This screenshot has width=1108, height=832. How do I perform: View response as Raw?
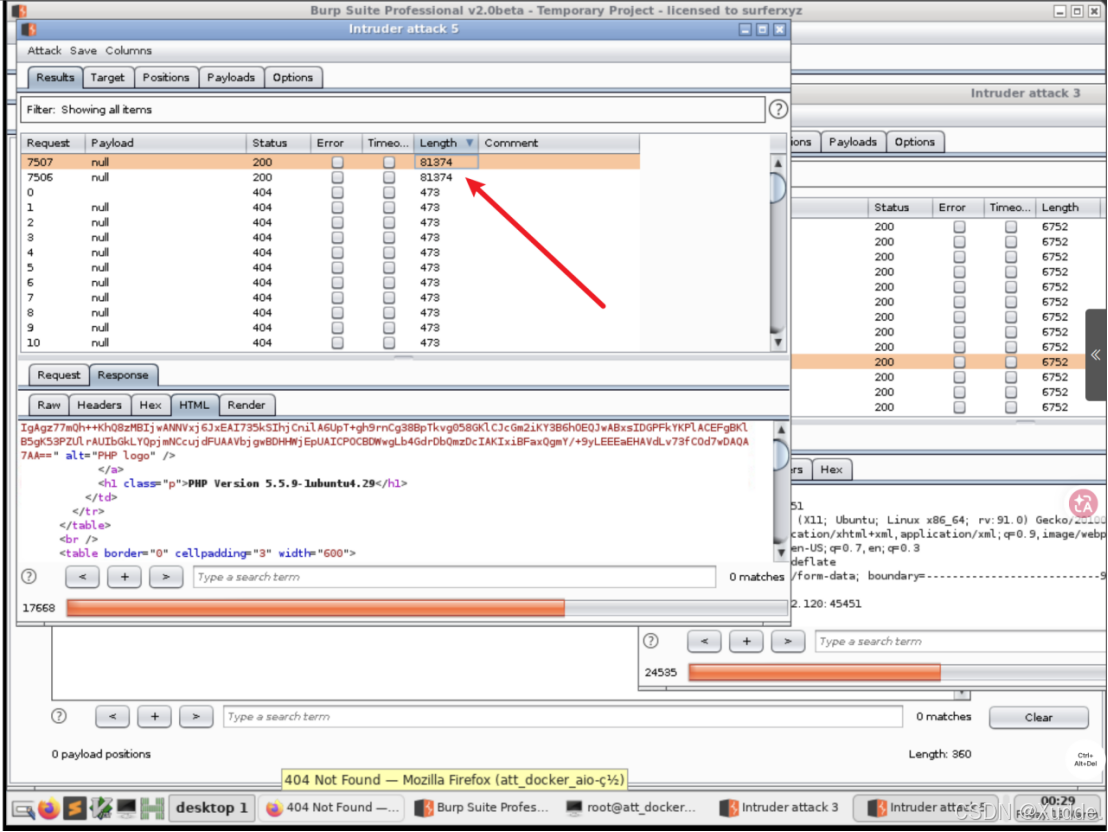(49, 405)
